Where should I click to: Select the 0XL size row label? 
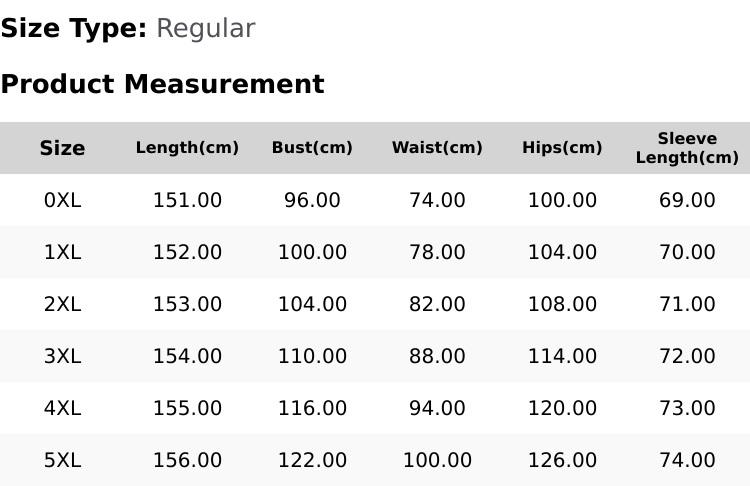(62, 200)
